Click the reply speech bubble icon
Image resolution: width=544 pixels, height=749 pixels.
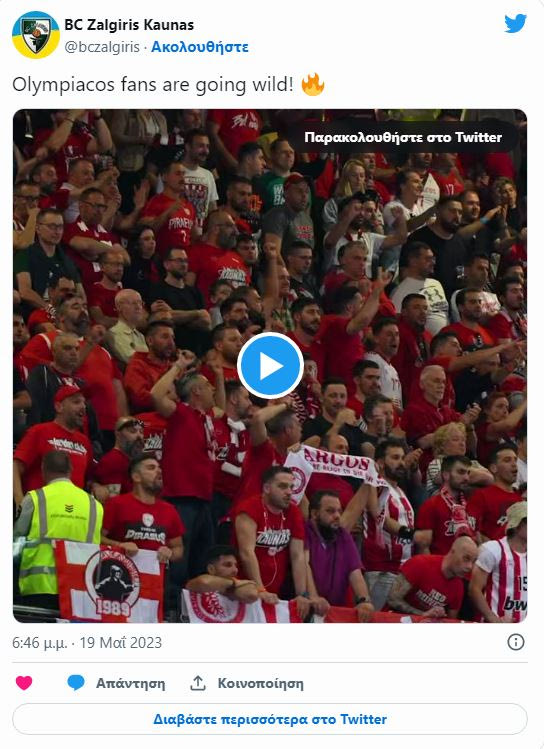76,683
